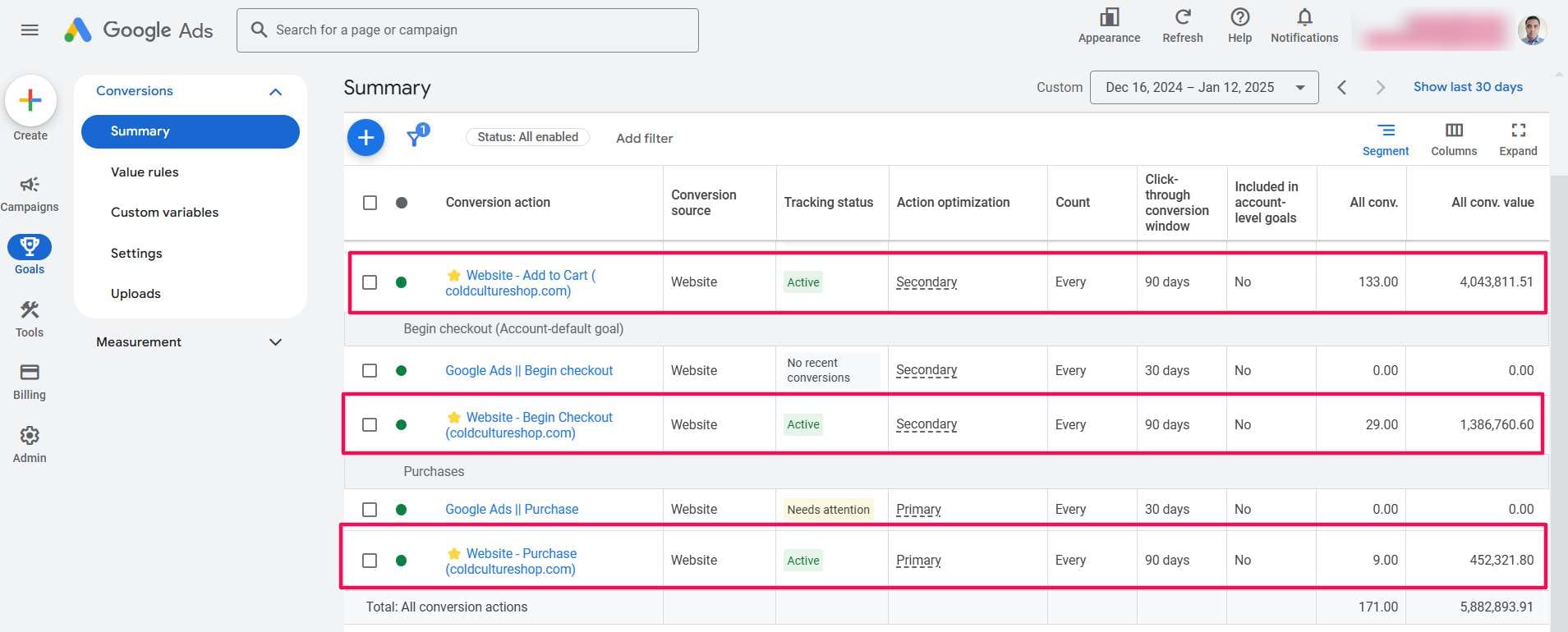Open the Help icon
The width and height of the screenshot is (1568, 632).
[1239, 17]
